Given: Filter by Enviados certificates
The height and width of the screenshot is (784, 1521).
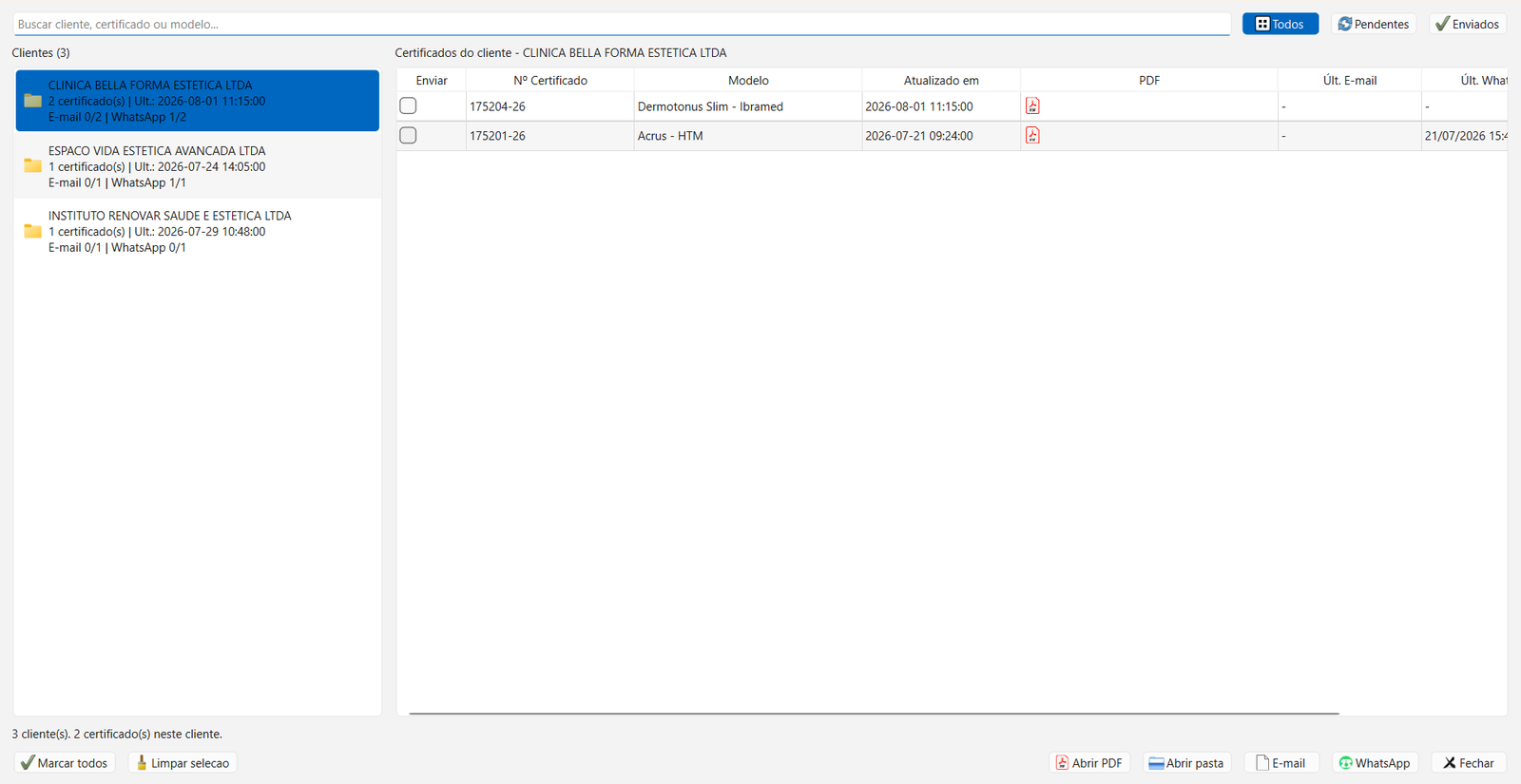Looking at the screenshot, I should pyautogui.click(x=1468, y=24).
